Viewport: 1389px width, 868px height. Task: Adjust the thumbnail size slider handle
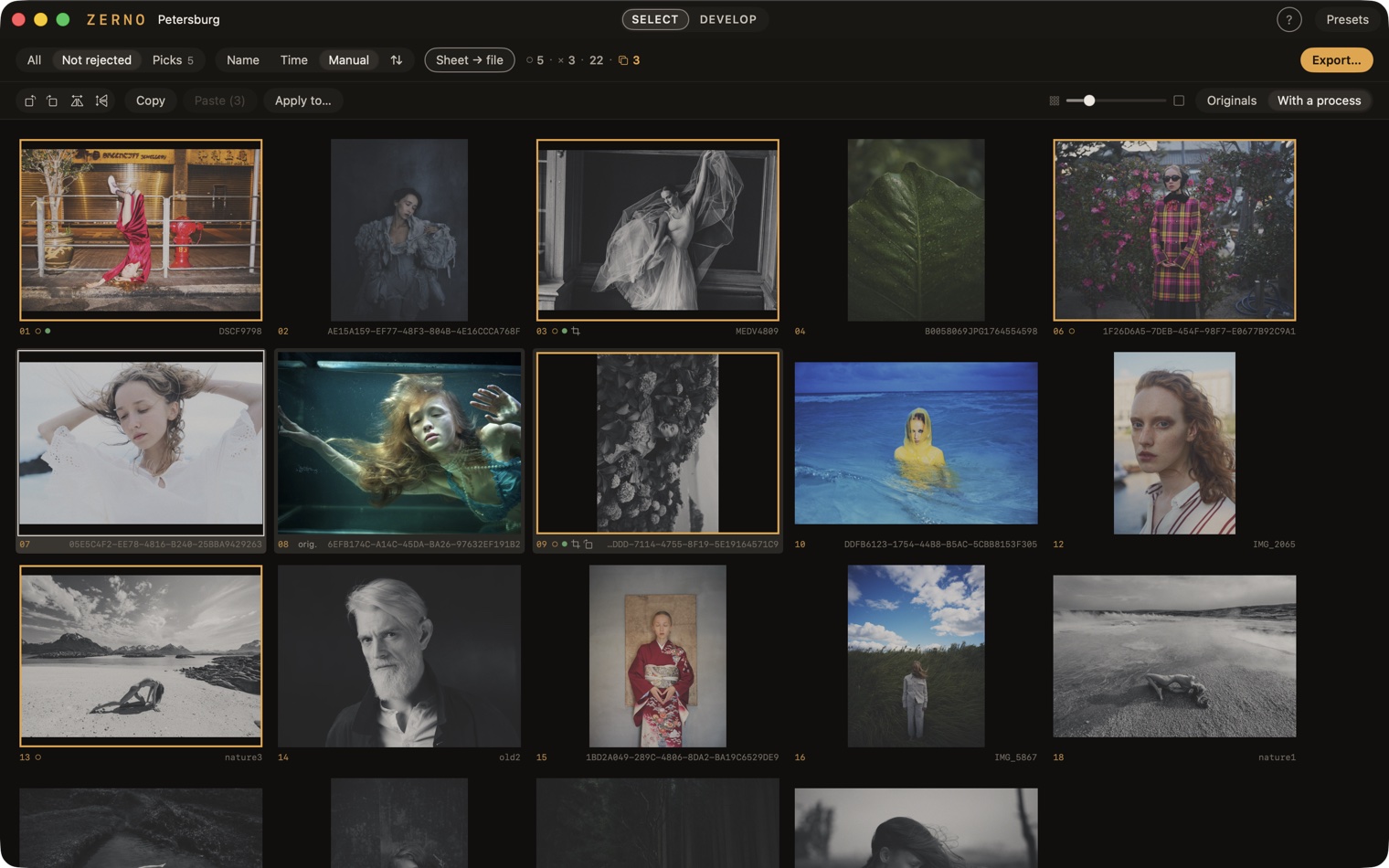tap(1088, 101)
